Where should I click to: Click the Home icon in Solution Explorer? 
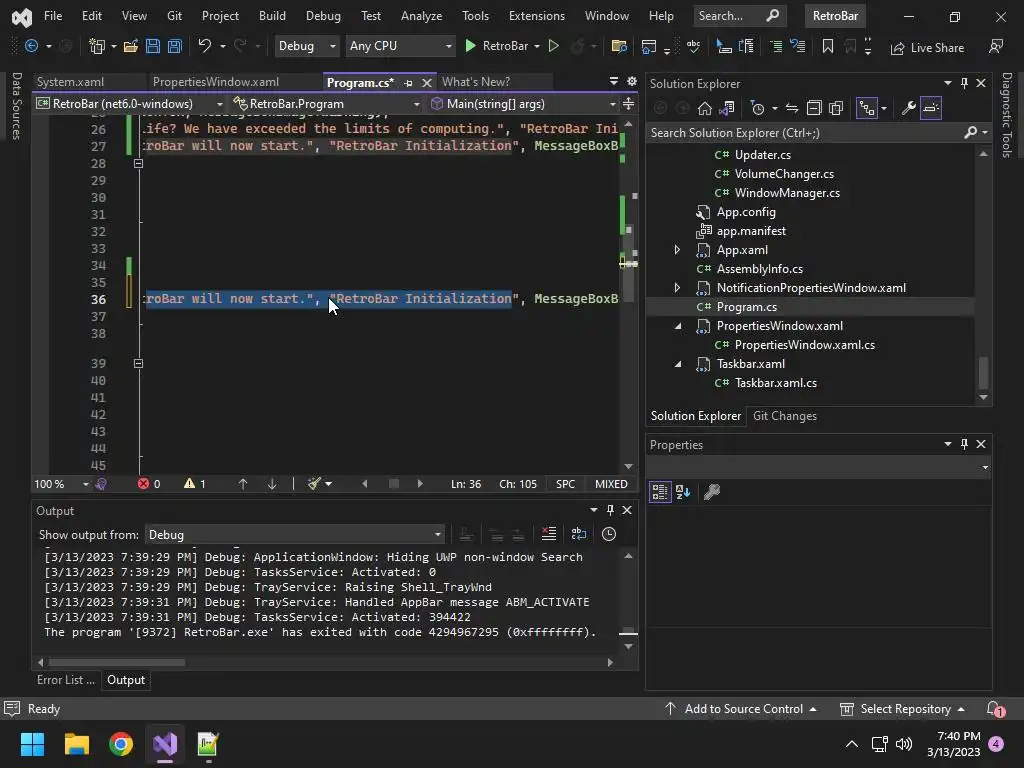click(705, 108)
